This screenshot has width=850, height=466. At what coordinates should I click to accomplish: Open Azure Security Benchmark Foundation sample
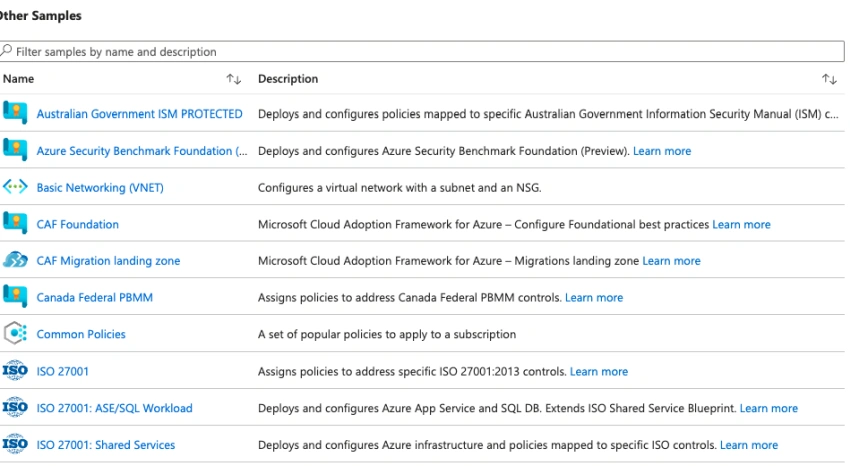click(x=141, y=151)
